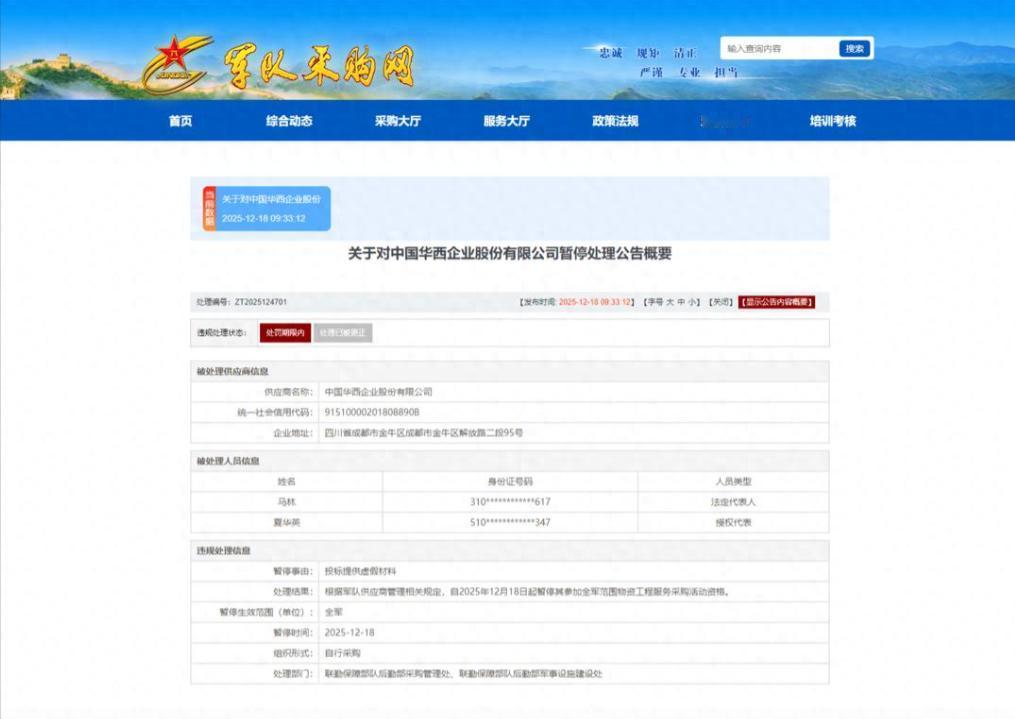Set font size to 中
The image size is (1015, 719).
(x=681, y=302)
